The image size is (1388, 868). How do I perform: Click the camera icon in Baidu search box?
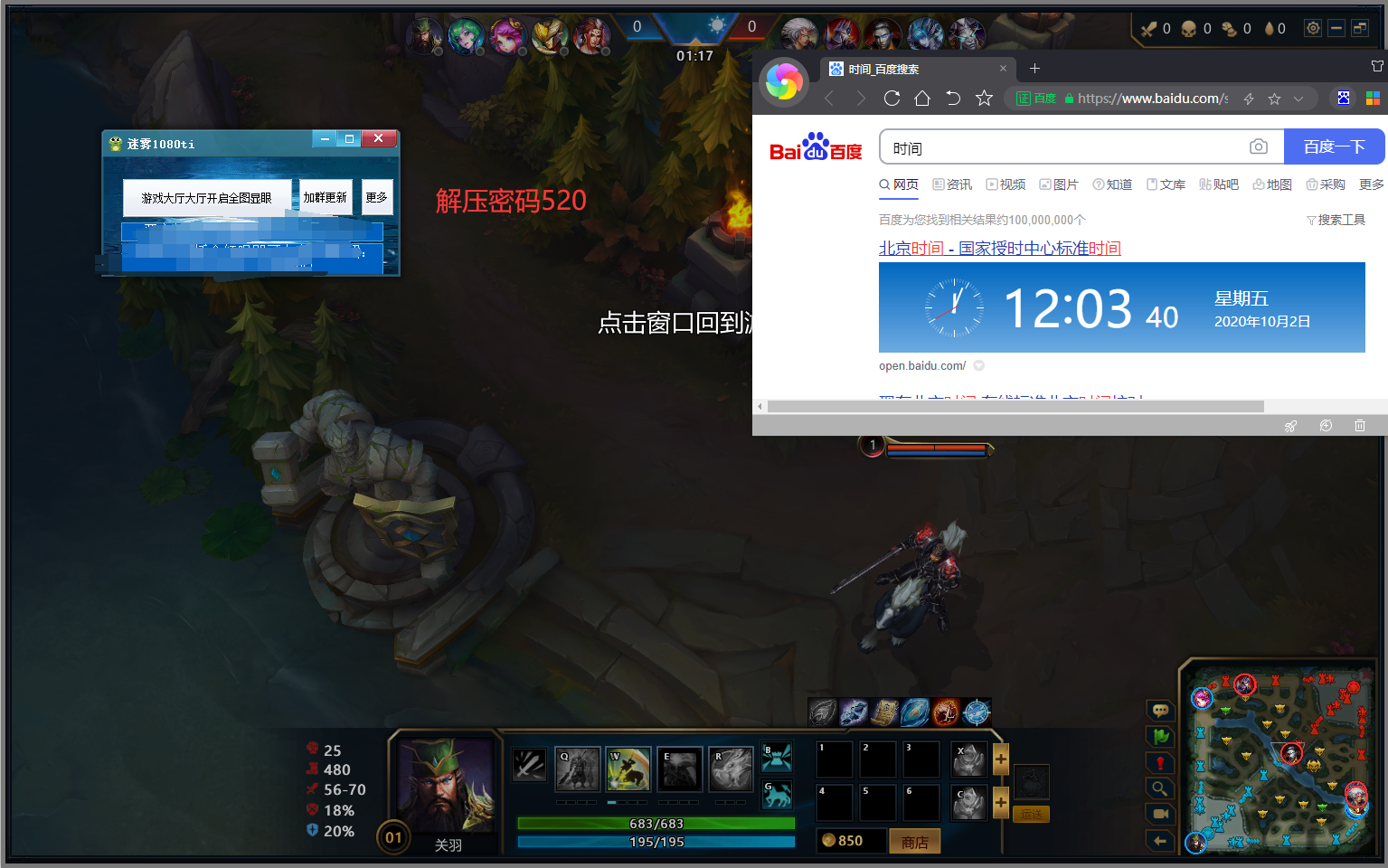point(1258,147)
